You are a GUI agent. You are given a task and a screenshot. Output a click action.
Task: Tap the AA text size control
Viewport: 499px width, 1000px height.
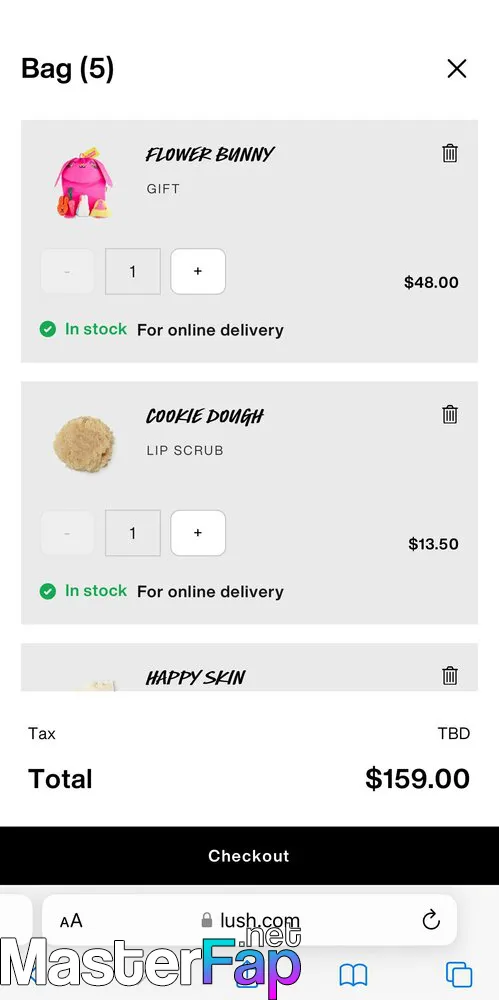[71, 921]
